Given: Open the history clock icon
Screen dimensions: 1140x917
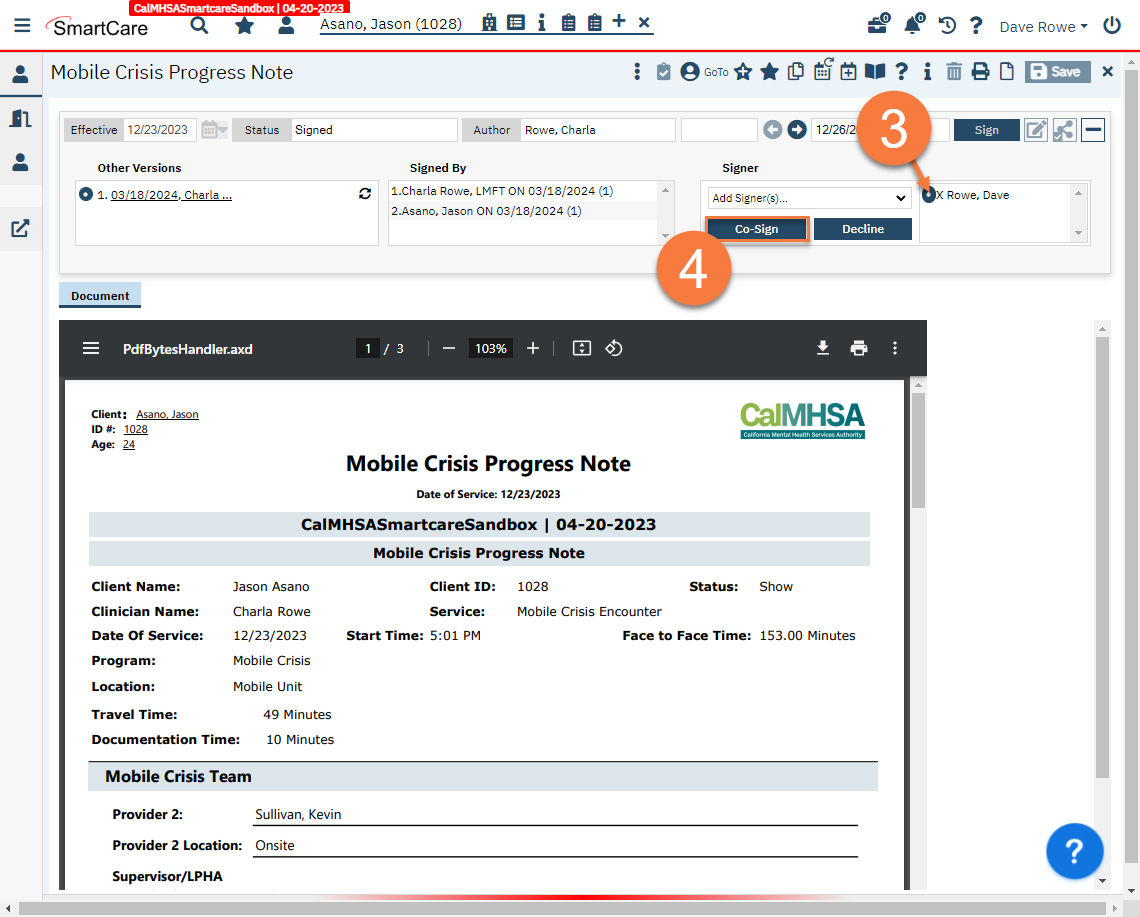Looking at the screenshot, I should 947,26.
